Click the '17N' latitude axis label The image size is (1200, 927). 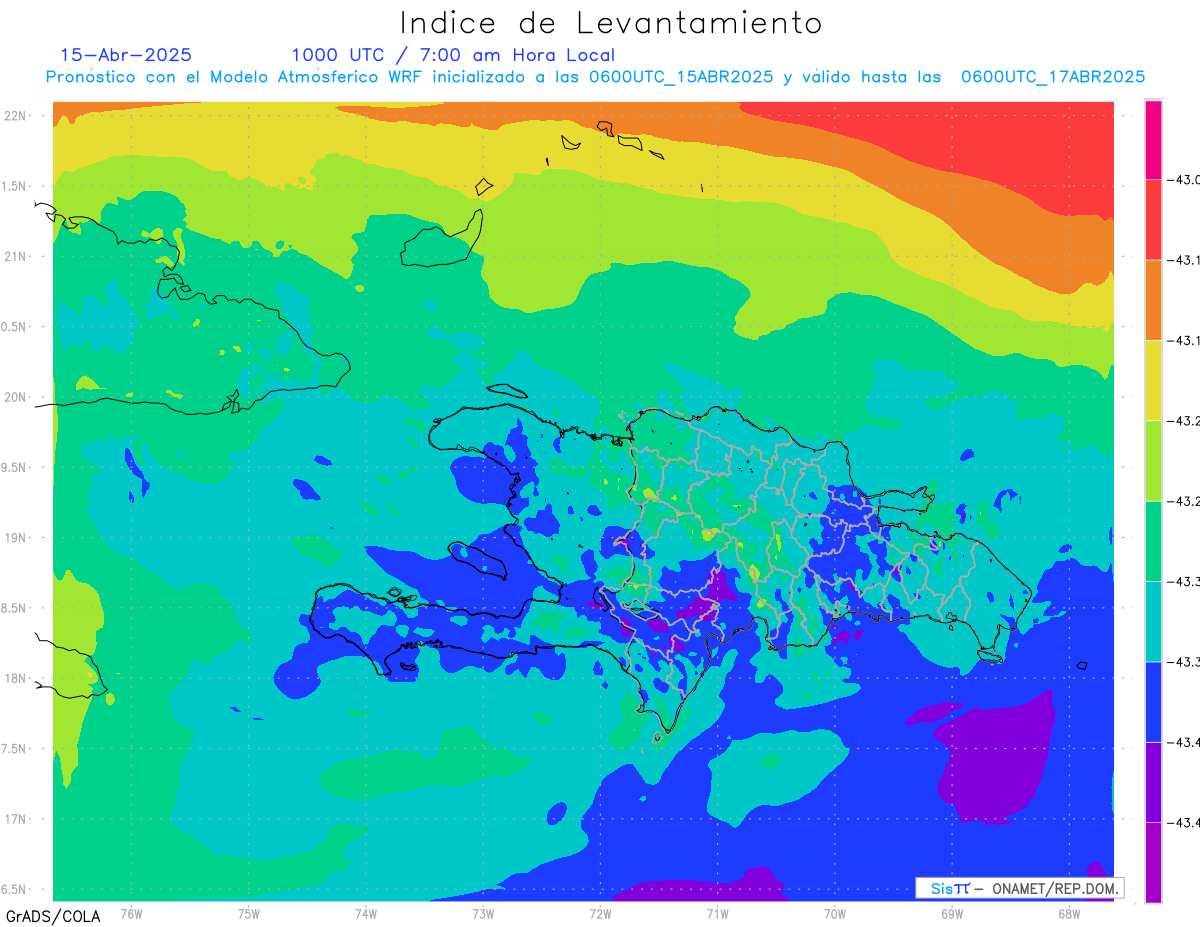point(17,820)
